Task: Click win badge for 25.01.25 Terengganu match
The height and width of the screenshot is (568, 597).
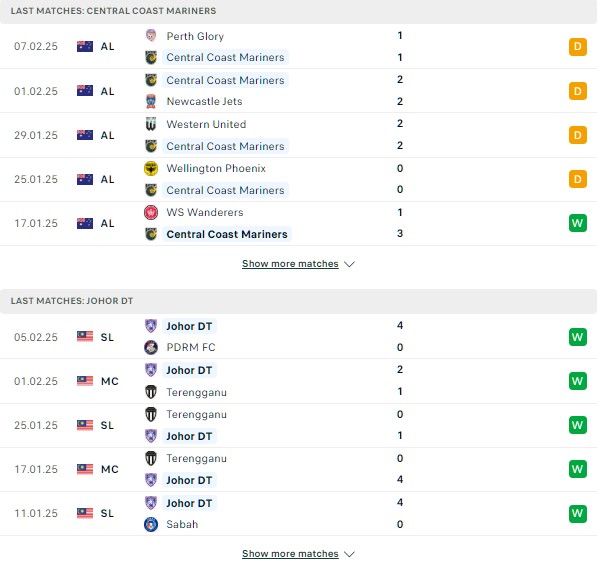Action: click(578, 425)
